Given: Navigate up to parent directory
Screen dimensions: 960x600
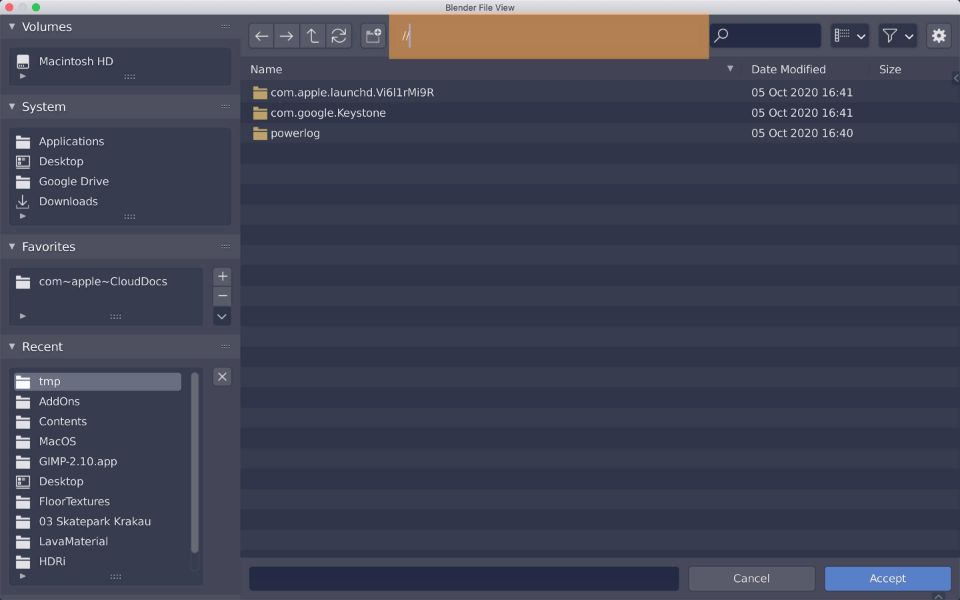Looking at the screenshot, I should pyautogui.click(x=313, y=36).
